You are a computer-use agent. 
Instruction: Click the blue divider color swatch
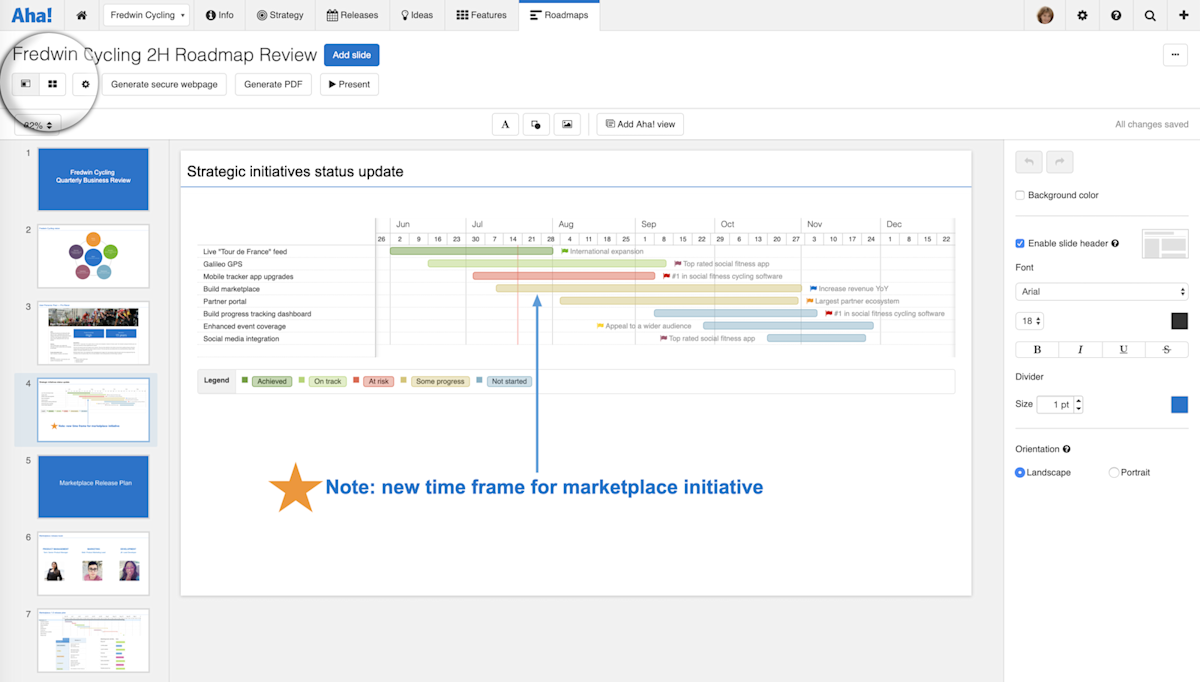[x=1179, y=404]
